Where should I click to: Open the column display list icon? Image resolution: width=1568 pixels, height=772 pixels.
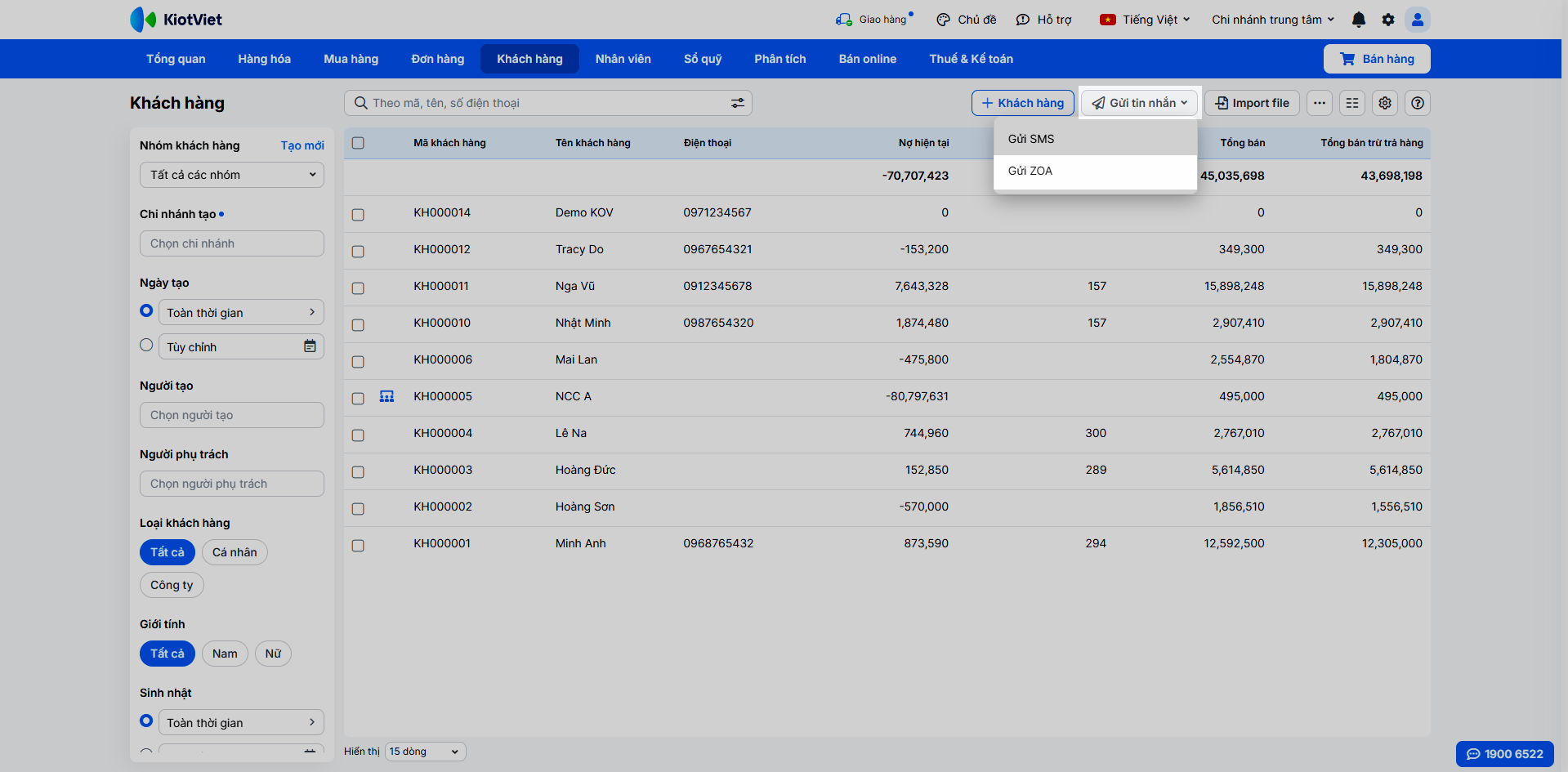point(1351,103)
